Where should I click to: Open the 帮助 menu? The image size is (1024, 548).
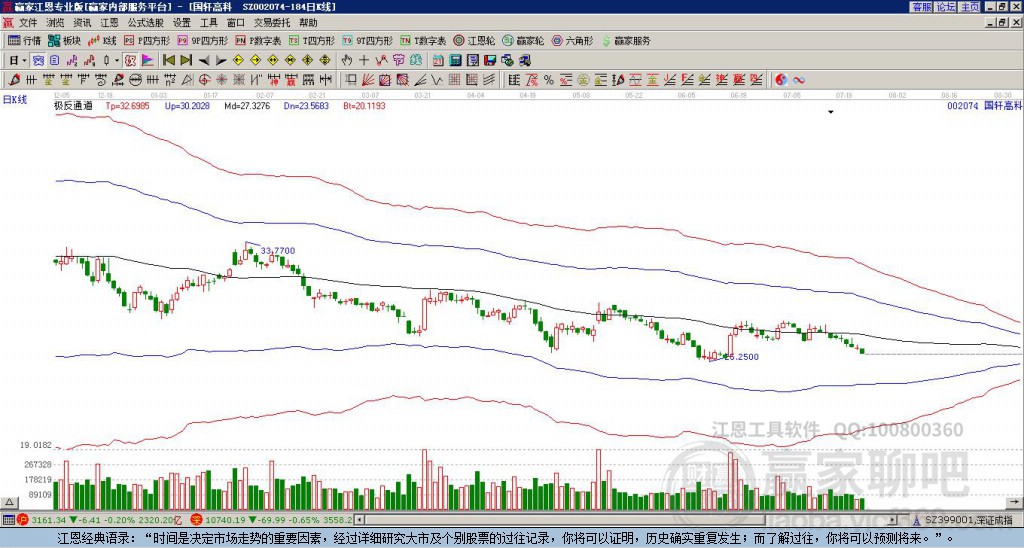(x=308, y=23)
